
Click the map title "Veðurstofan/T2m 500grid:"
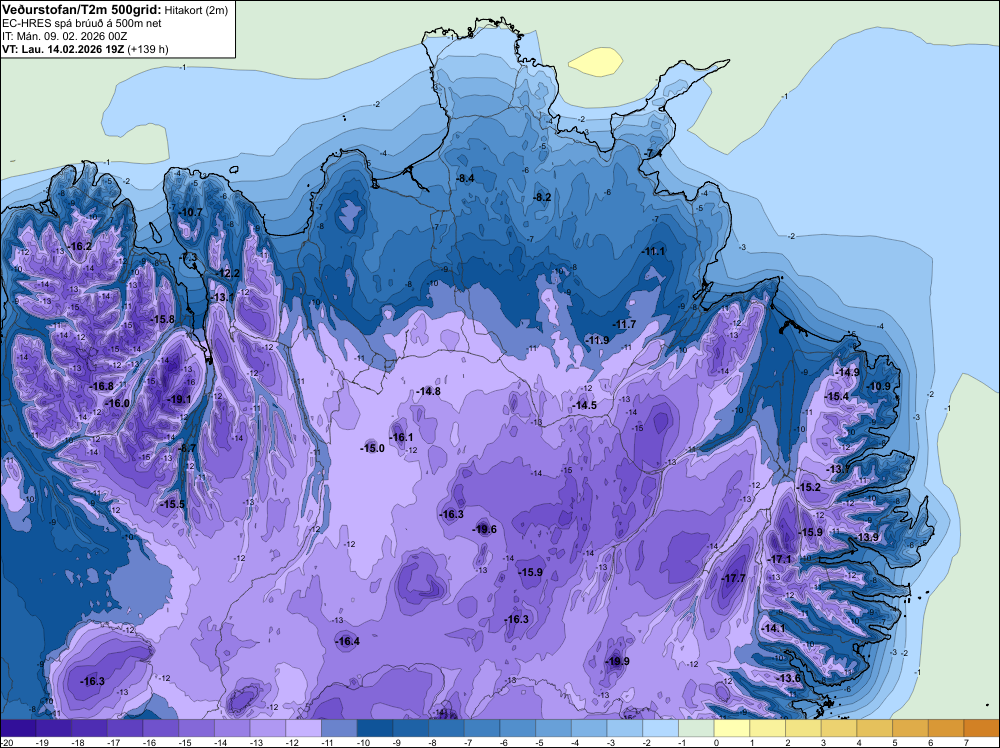pos(81,9)
